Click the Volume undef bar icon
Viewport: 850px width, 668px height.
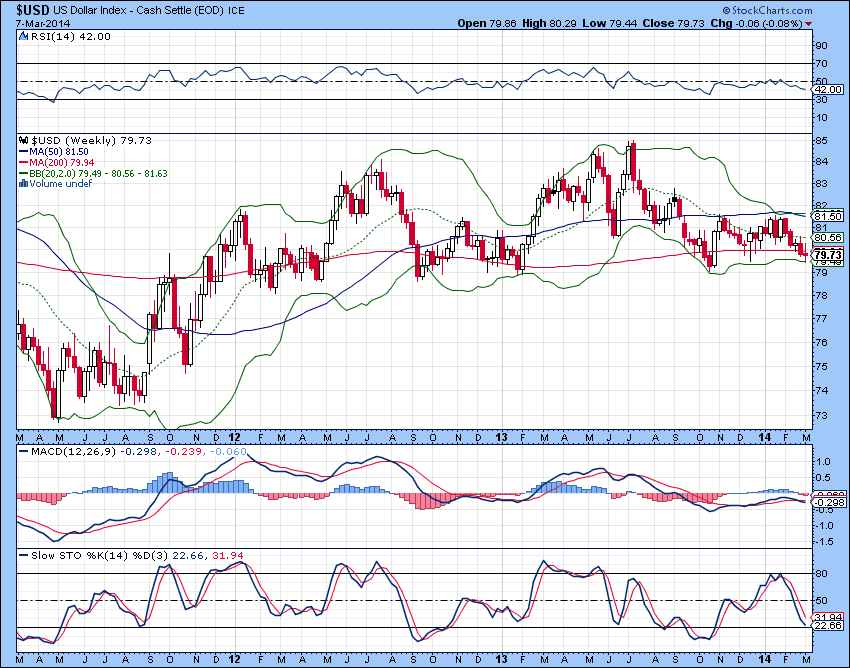pyautogui.click(x=23, y=184)
